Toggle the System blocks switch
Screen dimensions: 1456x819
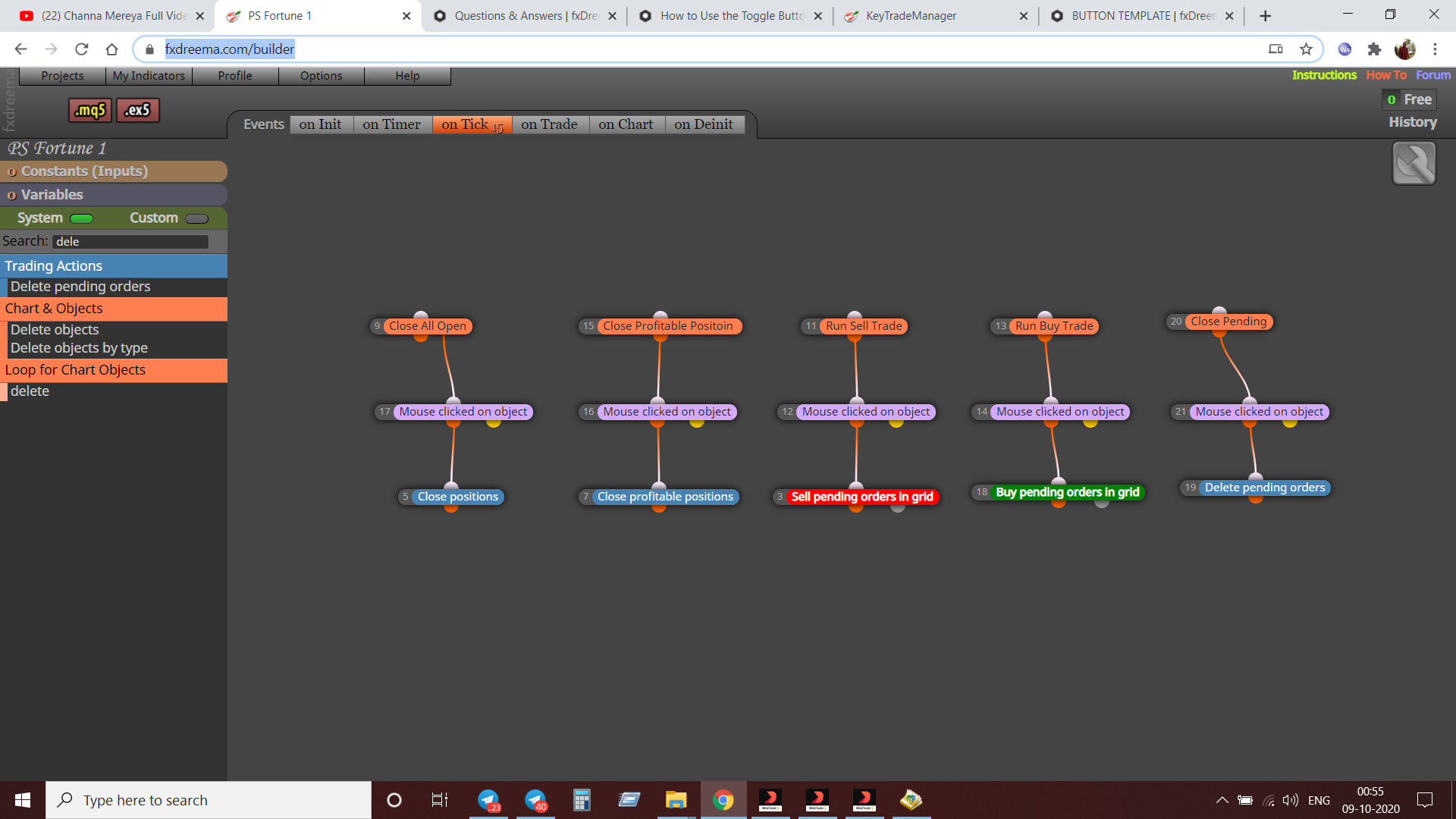81,218
